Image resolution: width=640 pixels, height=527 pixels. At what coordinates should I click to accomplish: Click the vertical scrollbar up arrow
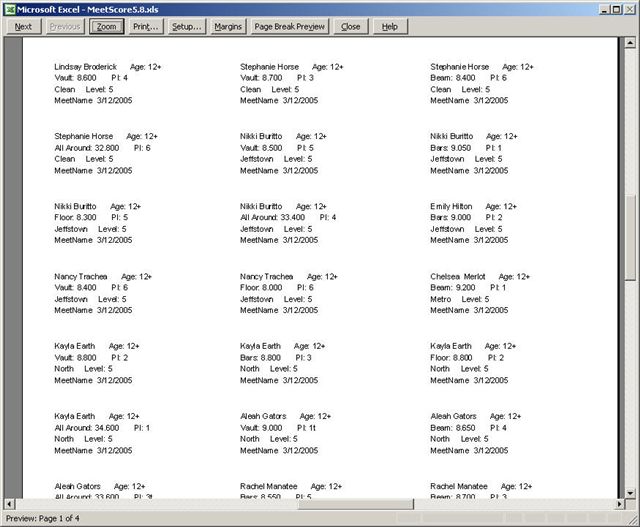click(x=630, y=42)
